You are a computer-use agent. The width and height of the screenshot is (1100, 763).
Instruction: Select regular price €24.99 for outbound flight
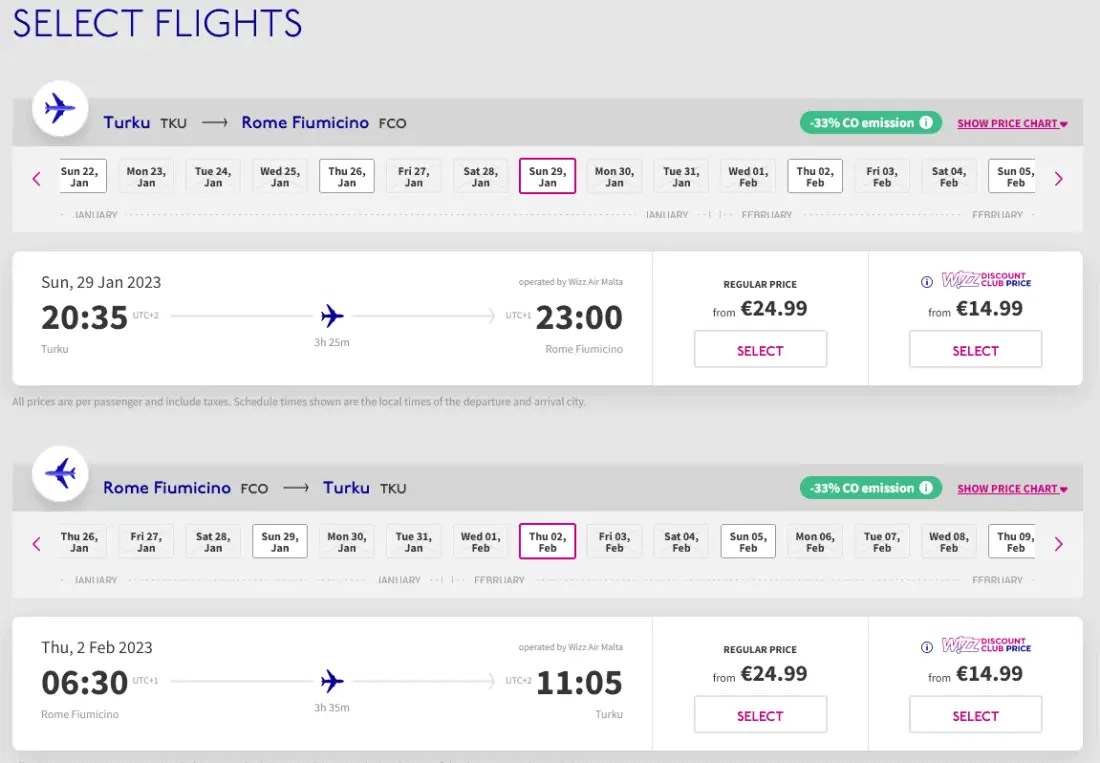(760, 350)
